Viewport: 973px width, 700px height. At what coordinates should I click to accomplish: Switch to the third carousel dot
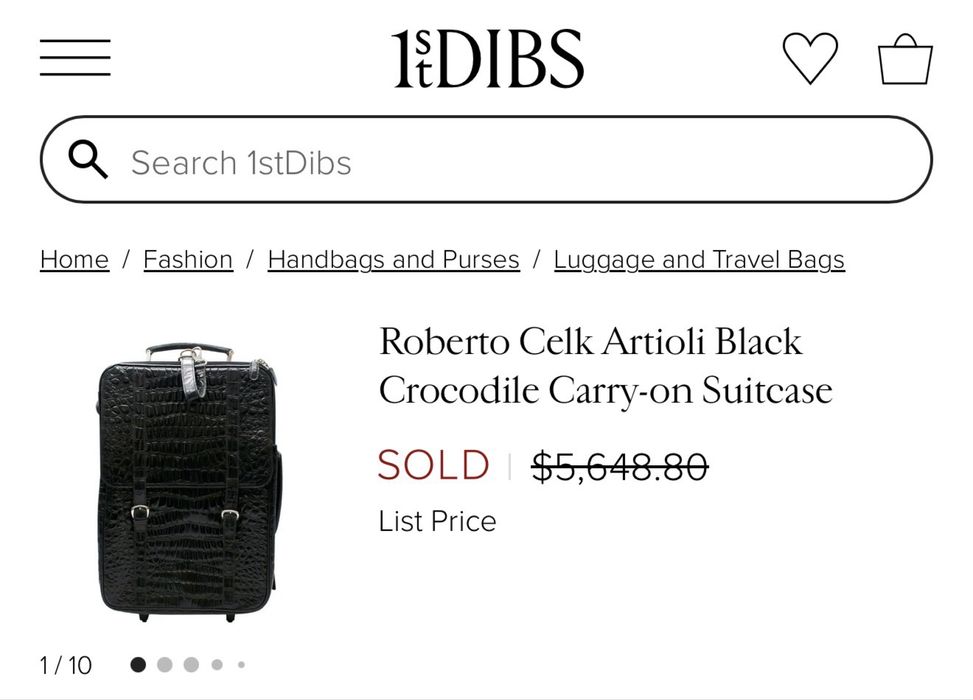191,664
